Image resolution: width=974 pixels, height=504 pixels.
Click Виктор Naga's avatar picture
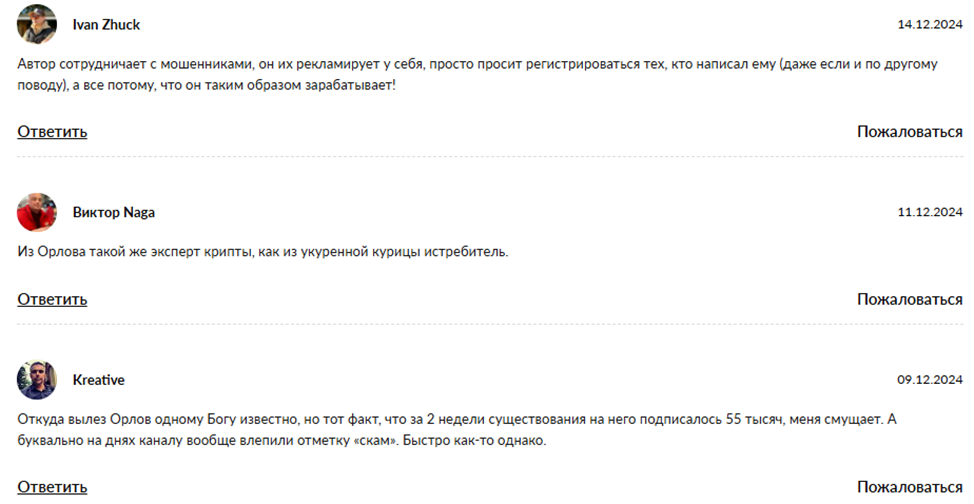pyautogui.click(x=37, y=212)
